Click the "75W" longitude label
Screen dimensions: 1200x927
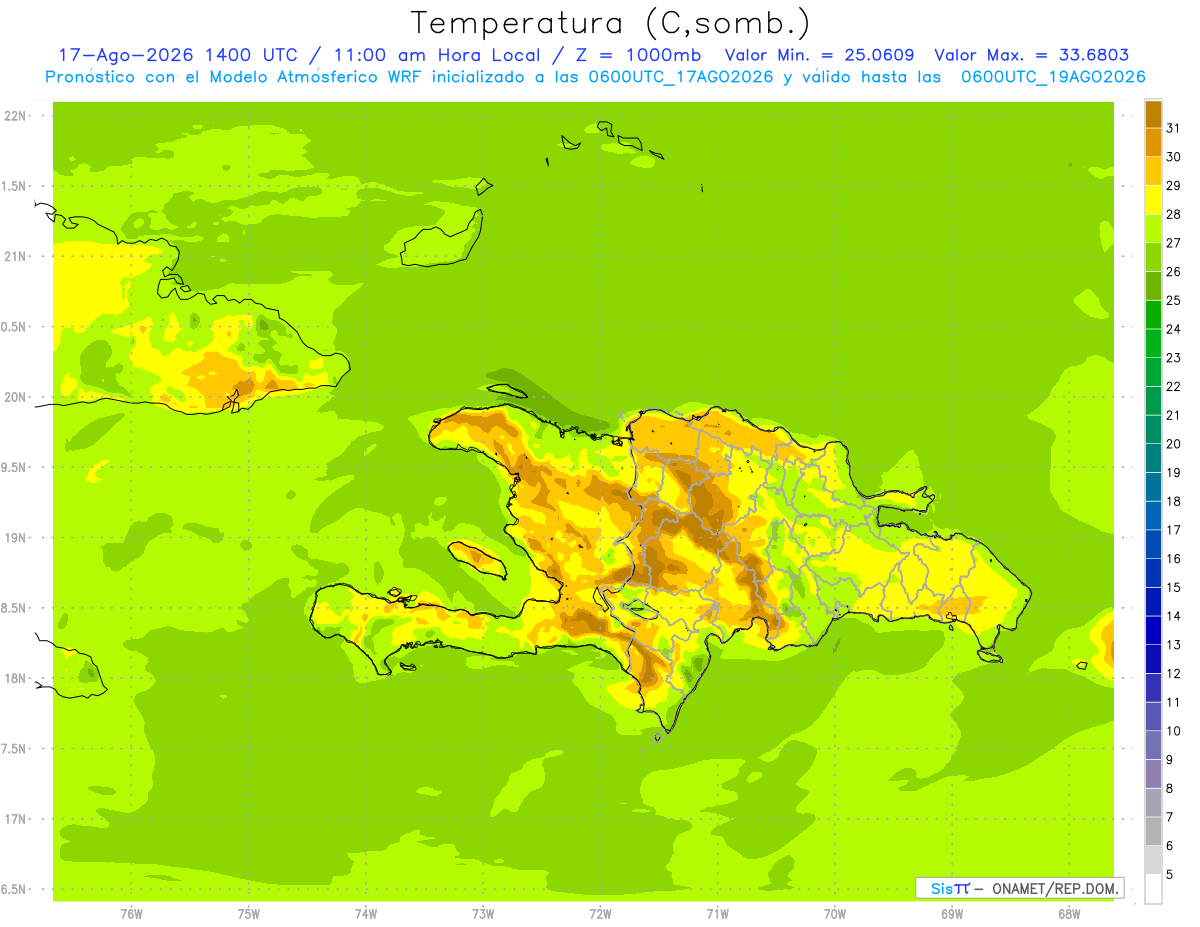click(x=249, y=913)
